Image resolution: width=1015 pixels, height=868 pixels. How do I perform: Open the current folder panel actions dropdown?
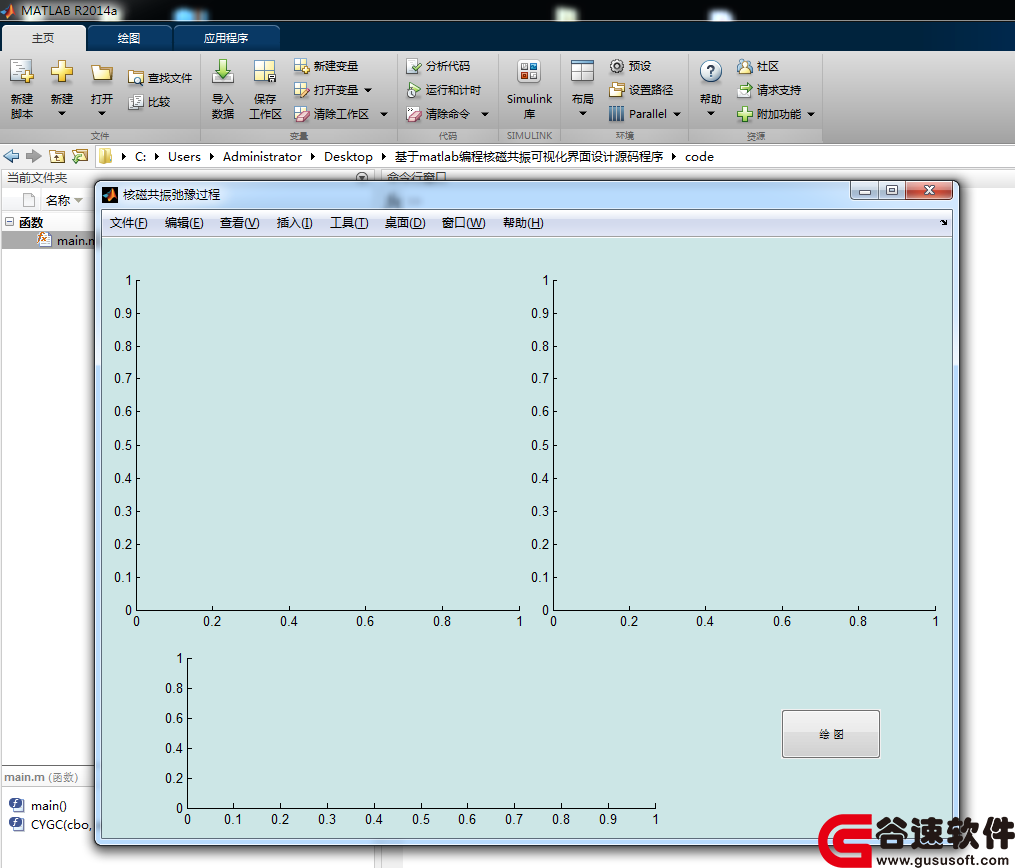[362, 177]
